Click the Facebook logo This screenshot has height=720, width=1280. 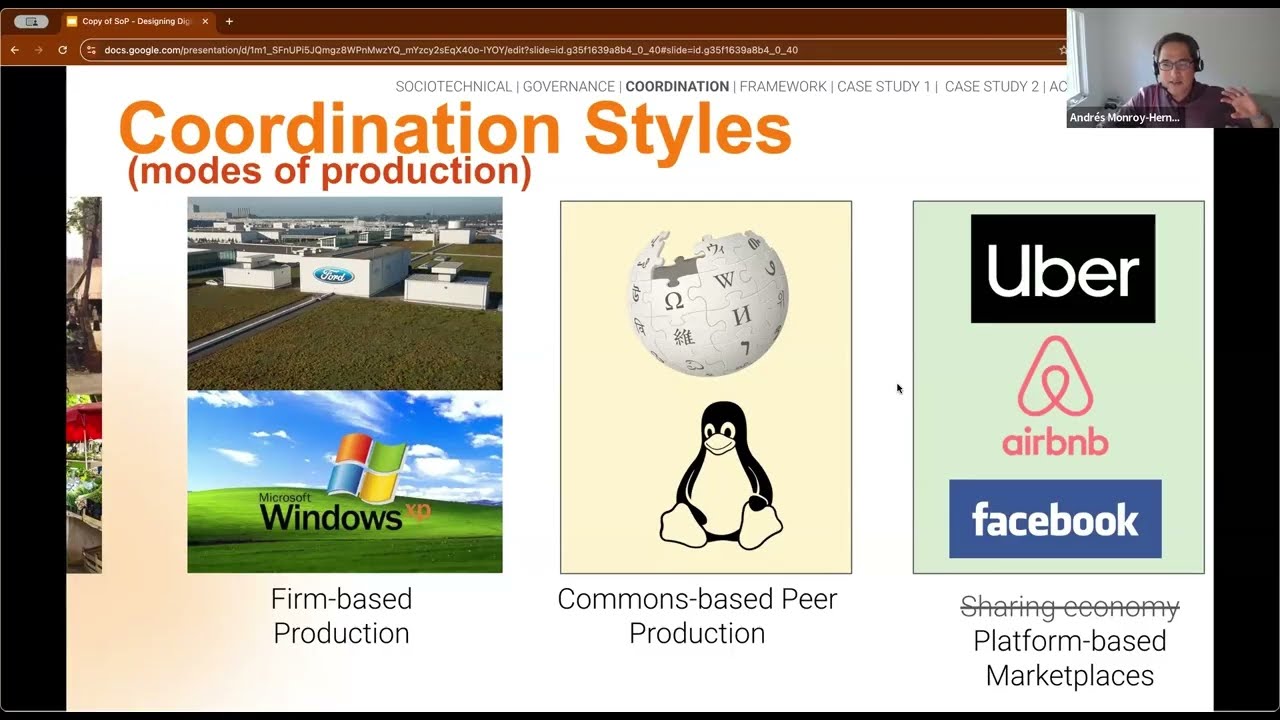click(x=1055, y=519)
